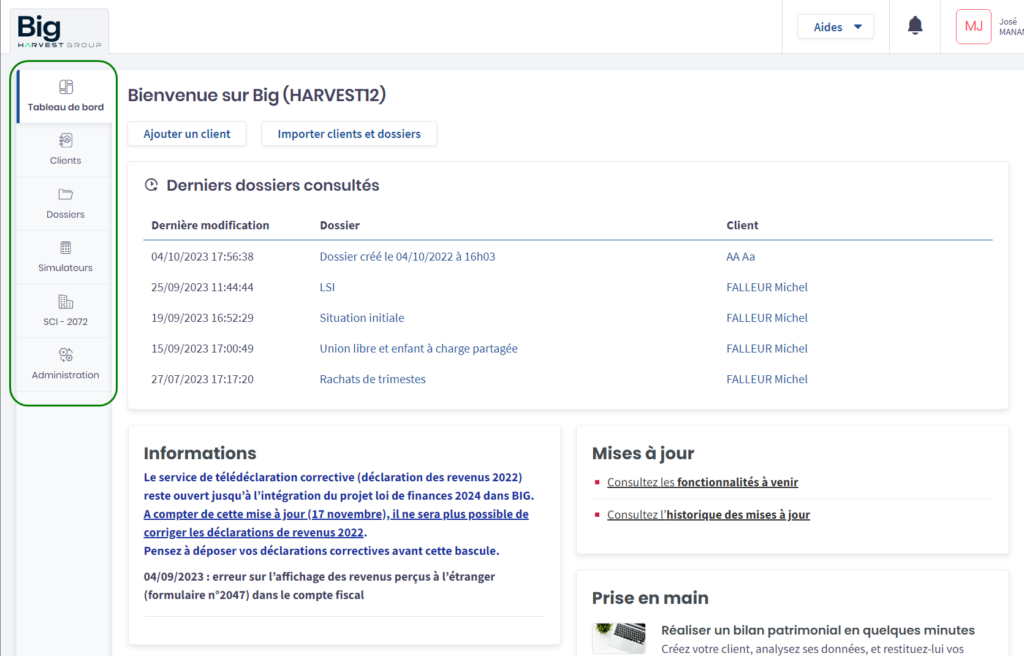
Task: Open the LSI dossier link
Action: tap(327, 287)
